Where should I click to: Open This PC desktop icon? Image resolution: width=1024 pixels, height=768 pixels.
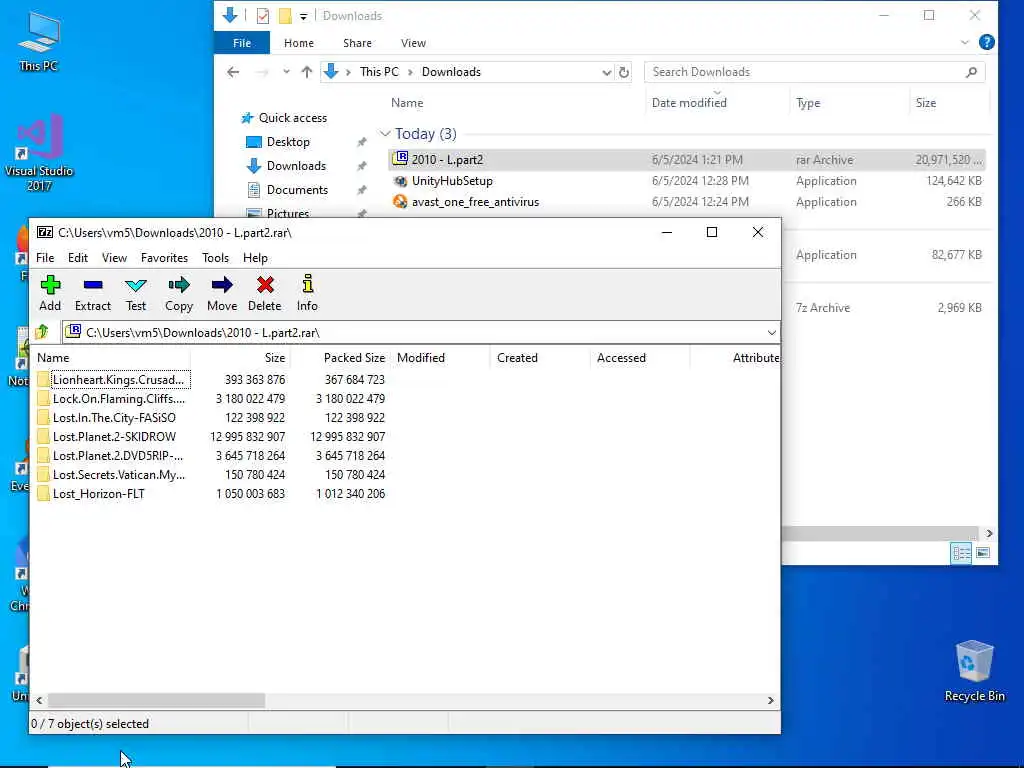[x=39, y=40]
